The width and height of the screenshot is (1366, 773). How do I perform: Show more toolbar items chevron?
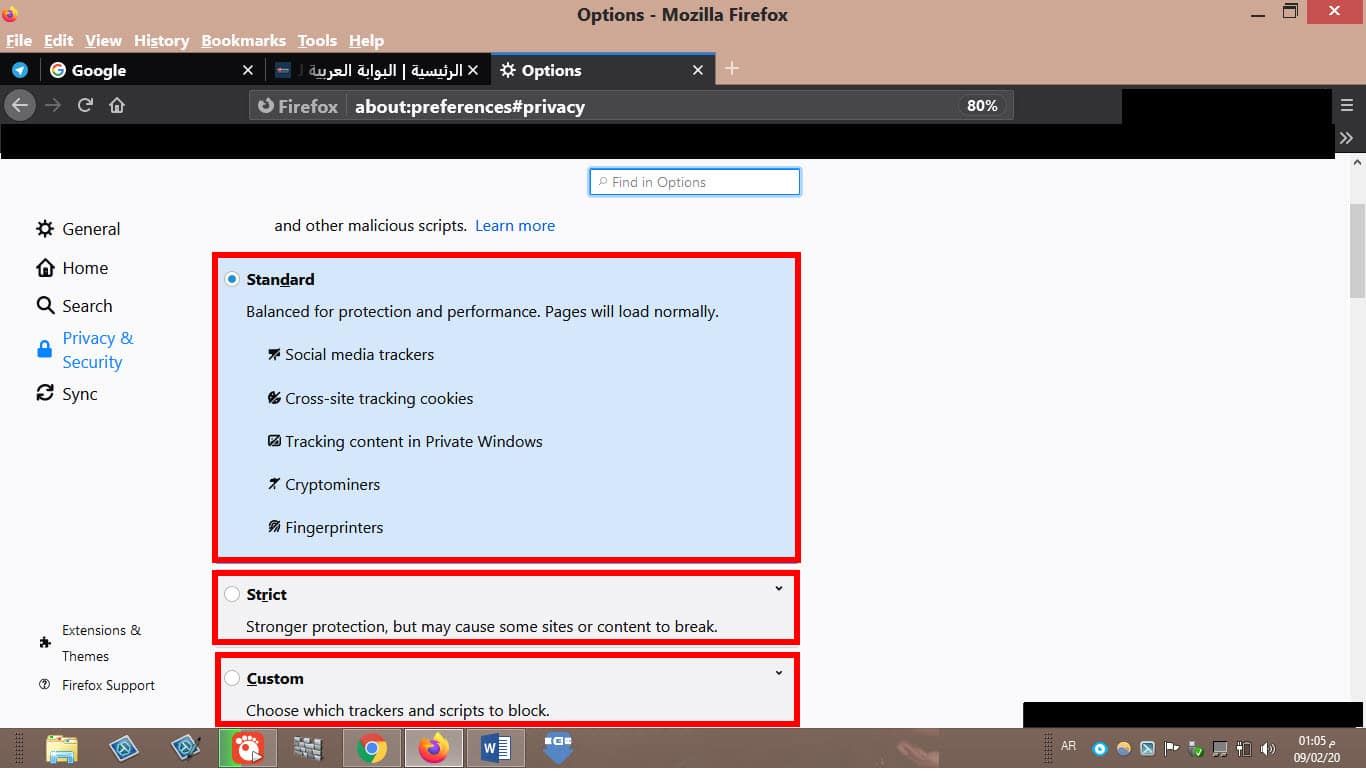[1346, 138]
